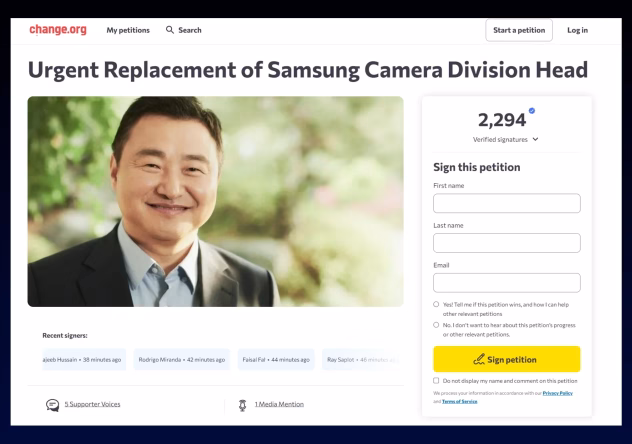Screen dimensions: 632x444
Task: Focus the Last name field
Action: tap(507, 243)
